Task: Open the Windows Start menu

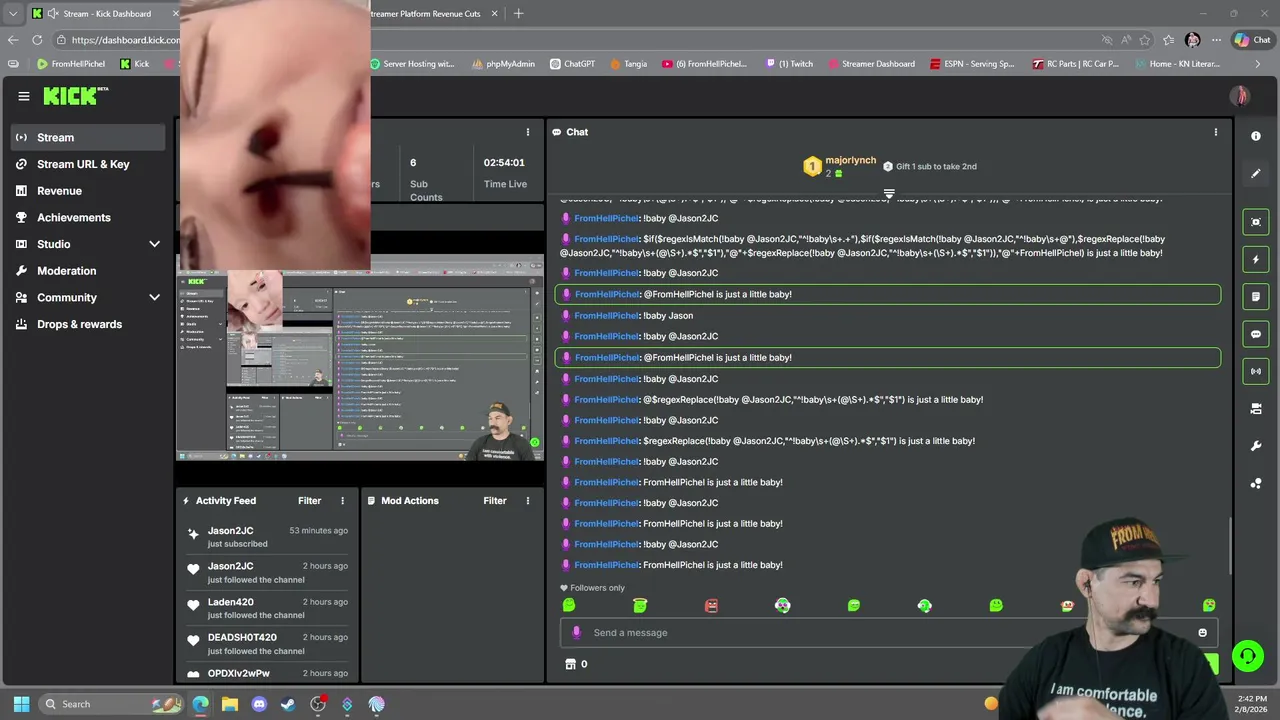Action: (x=21, y=704)
